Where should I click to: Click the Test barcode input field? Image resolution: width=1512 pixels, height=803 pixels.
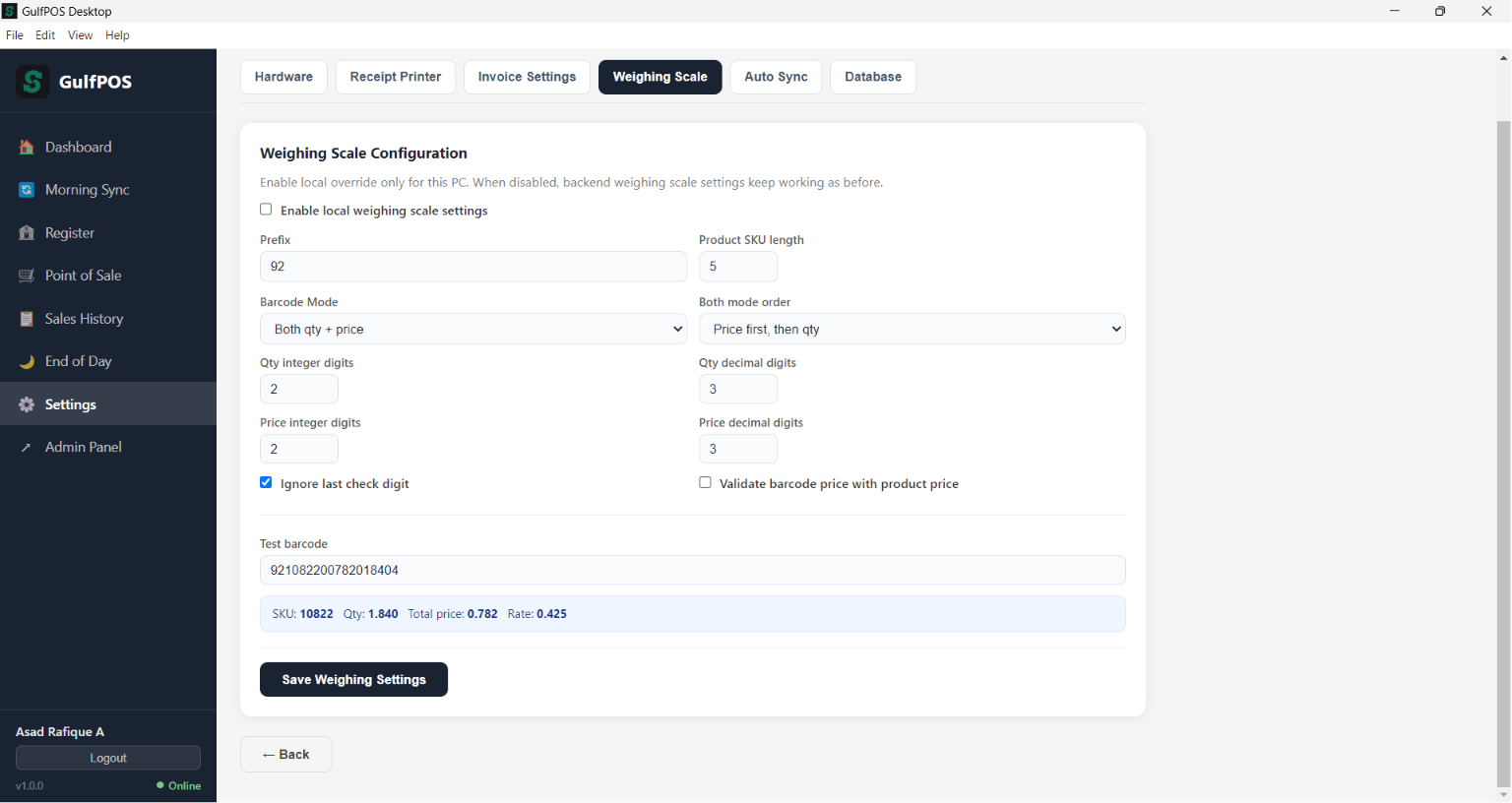tap(693, 570)
